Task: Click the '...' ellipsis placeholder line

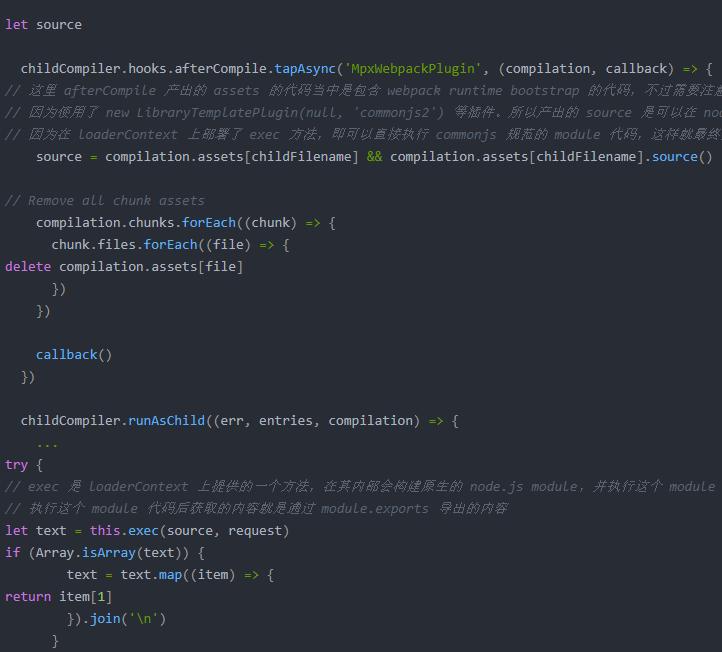Action: (47, 445)
